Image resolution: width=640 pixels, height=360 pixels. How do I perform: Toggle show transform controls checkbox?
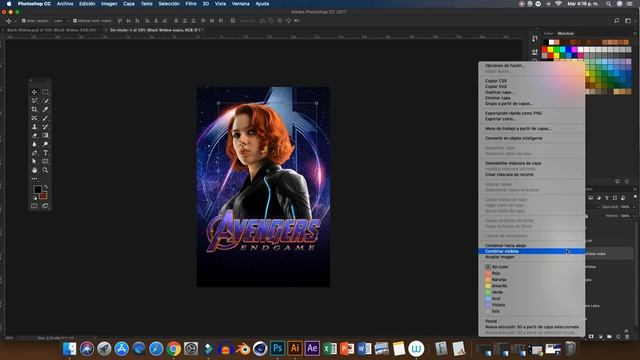click(x=75, y=20)
